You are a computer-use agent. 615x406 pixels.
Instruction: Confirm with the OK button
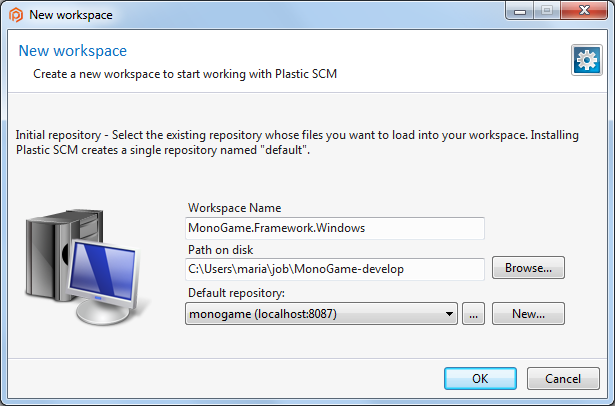[480, 379]
